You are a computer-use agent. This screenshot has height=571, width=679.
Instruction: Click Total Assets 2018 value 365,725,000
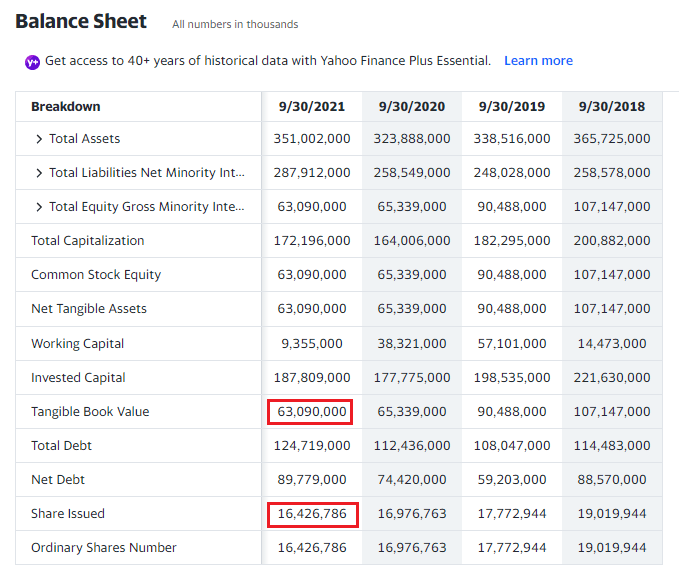point(611,139)
